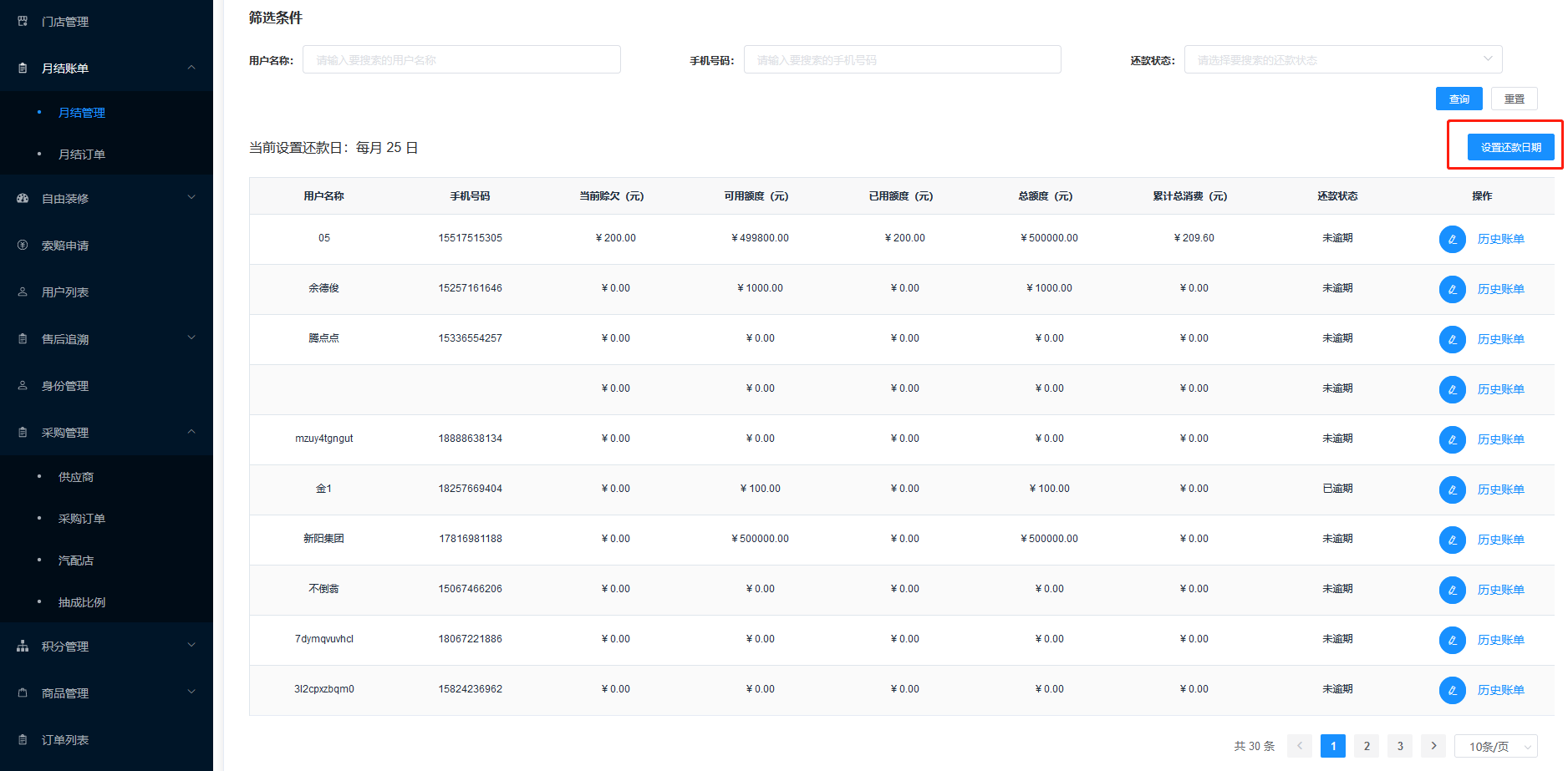Go to next page arrow
This screenshot has width=1568, height=771.
(1433, 746)
